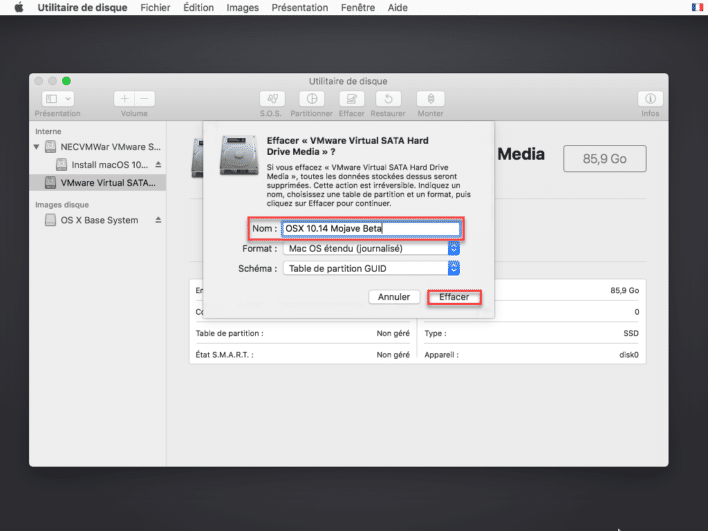
Task: Click the S.O.S. first aid icon
Action: (272, 98)
